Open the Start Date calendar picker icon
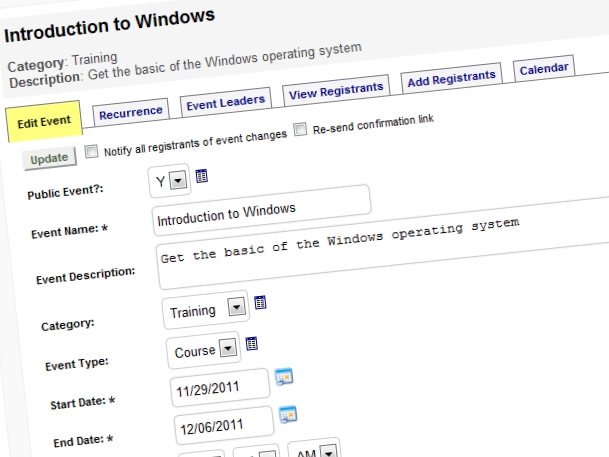Viewport: 609px width, 457px height. tap(284, 377)
